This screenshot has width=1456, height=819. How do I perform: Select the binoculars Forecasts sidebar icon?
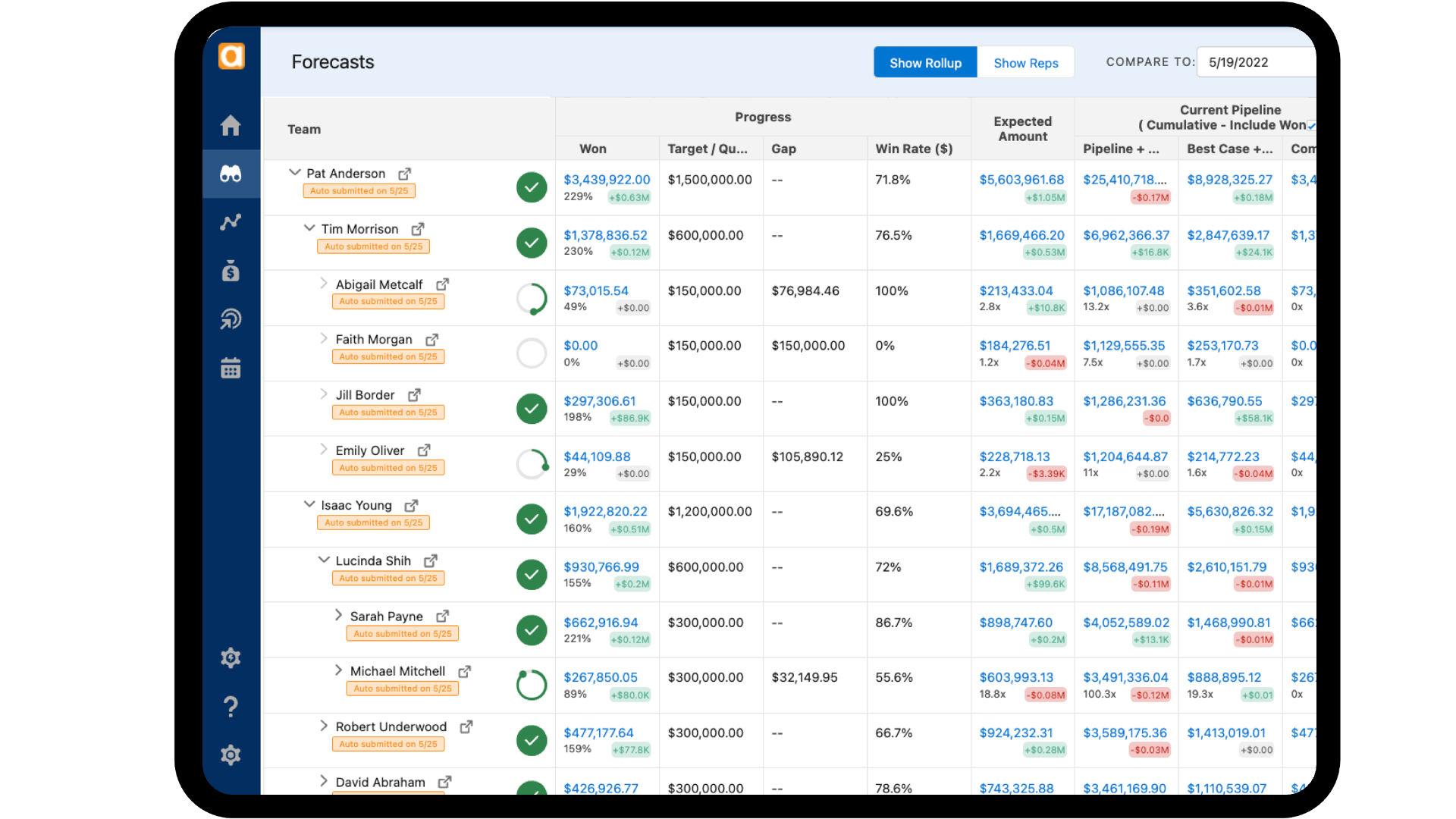[x=231, y=174]
